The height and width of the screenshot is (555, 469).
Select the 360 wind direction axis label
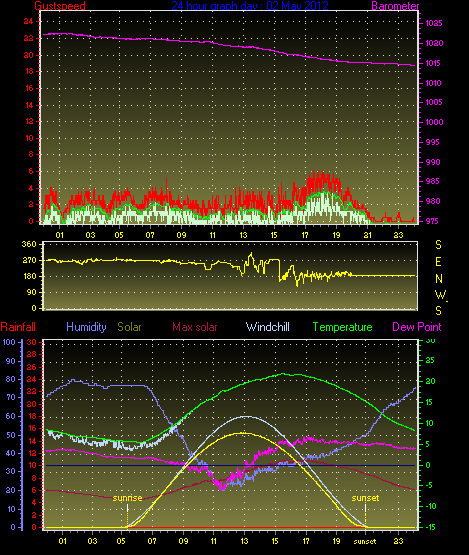[x=29, y=244]
